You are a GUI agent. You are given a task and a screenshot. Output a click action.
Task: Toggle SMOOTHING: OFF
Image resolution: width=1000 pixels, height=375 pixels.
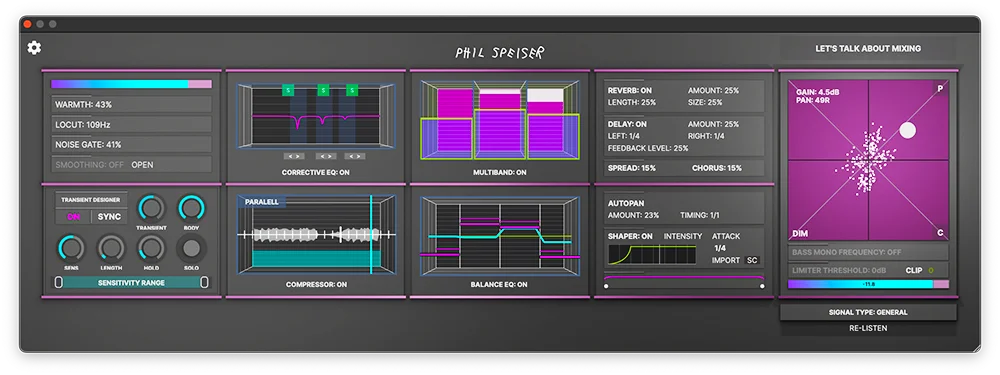90,165
